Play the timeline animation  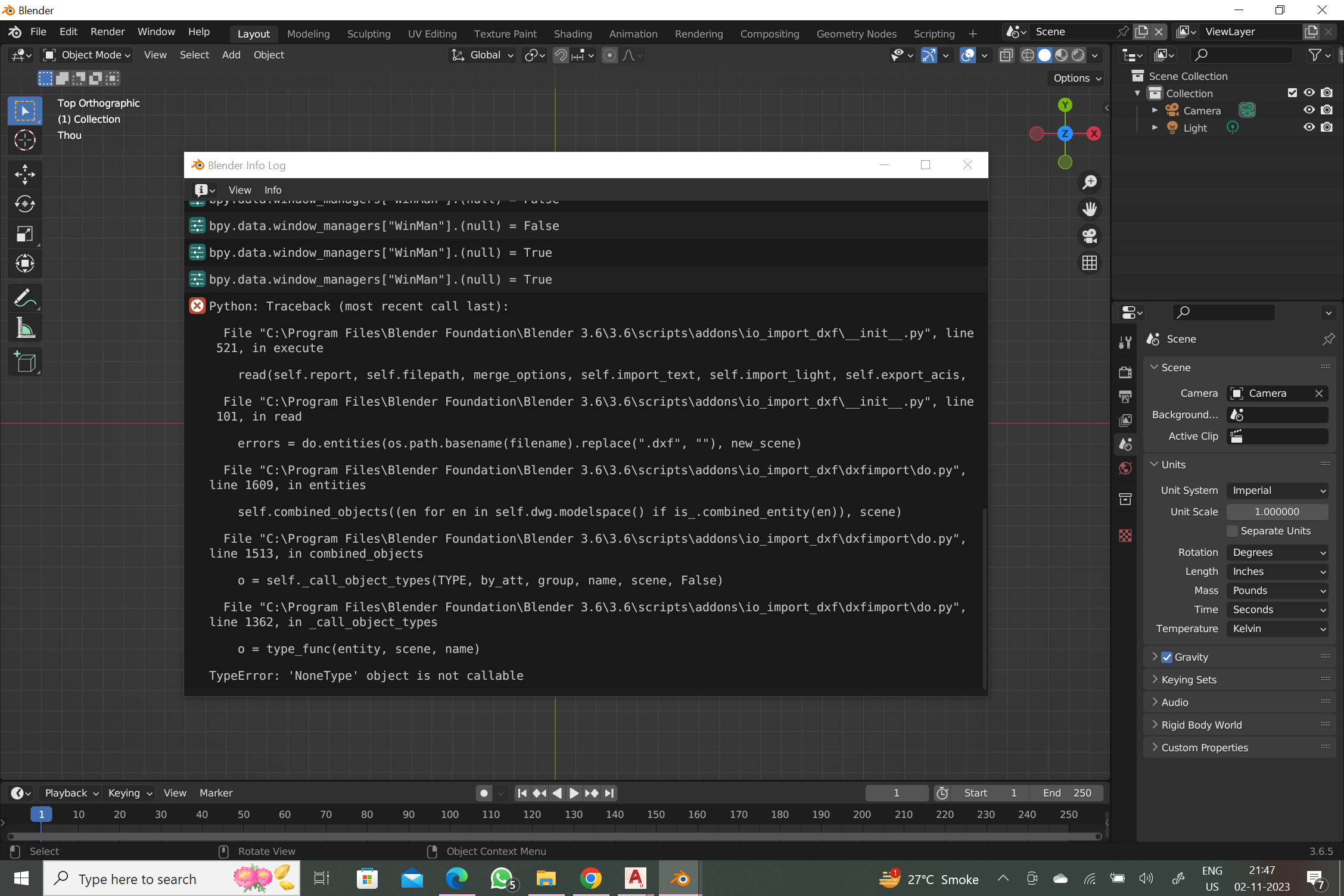click(x=574, y=793)
